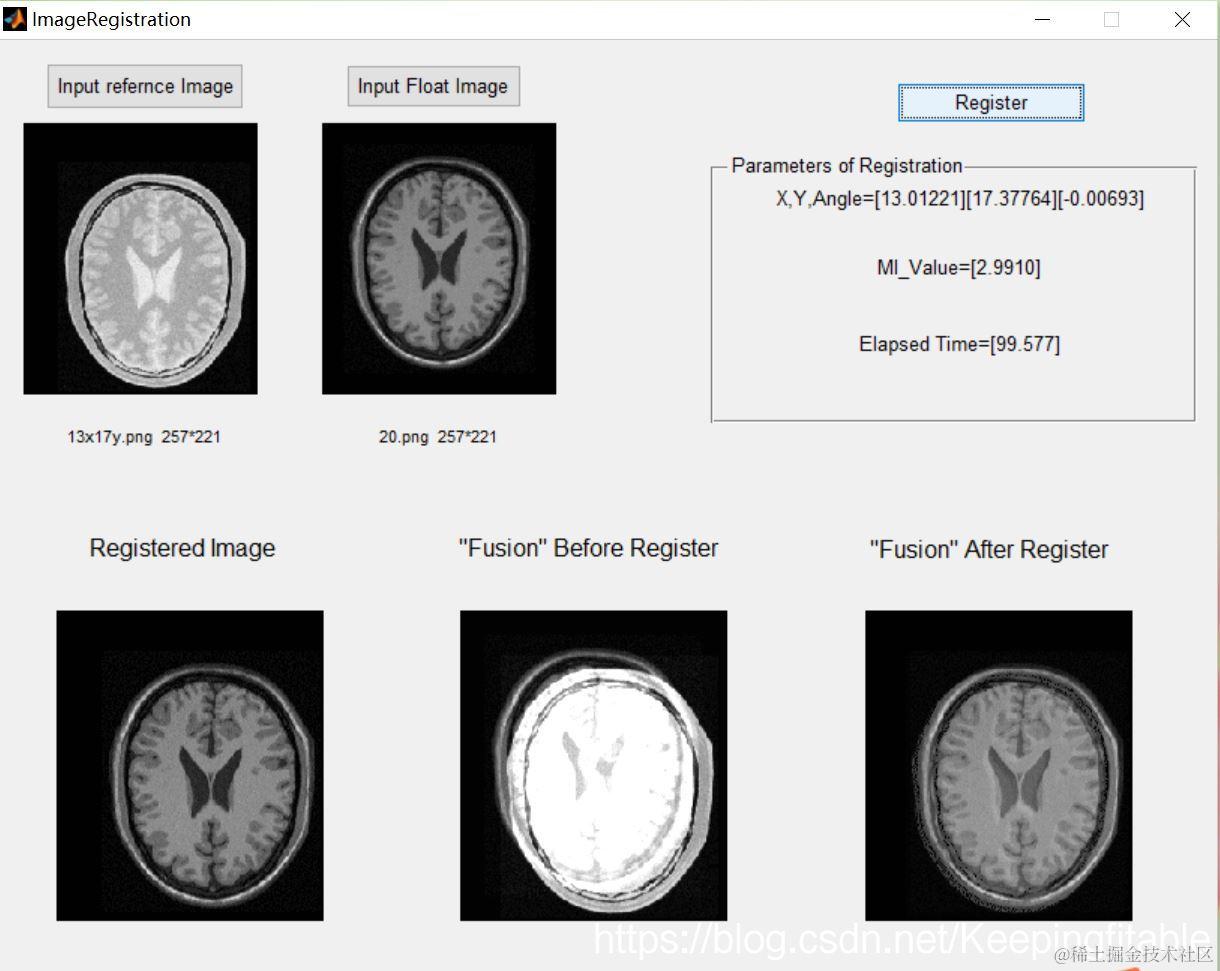Click the Registered Image result picture
This screenshot has height=971, width=1220.
190,765
